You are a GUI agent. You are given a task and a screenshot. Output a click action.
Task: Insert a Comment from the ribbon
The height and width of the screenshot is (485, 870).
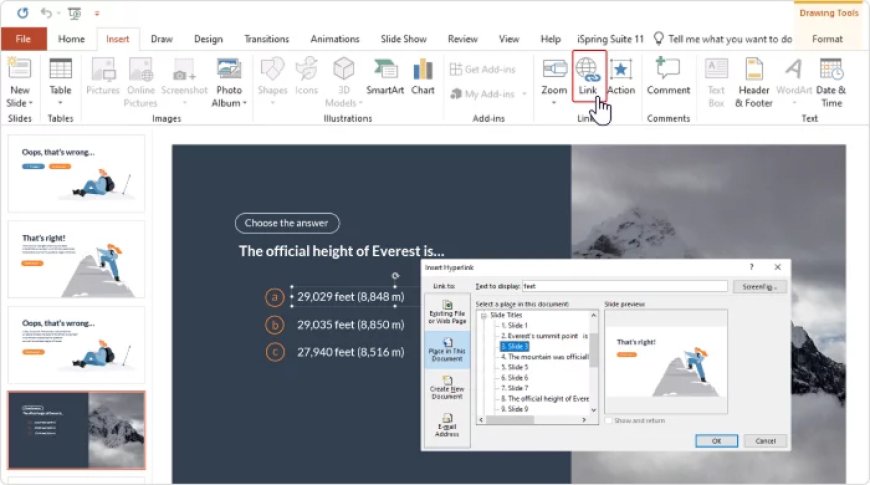click(668, 76)
